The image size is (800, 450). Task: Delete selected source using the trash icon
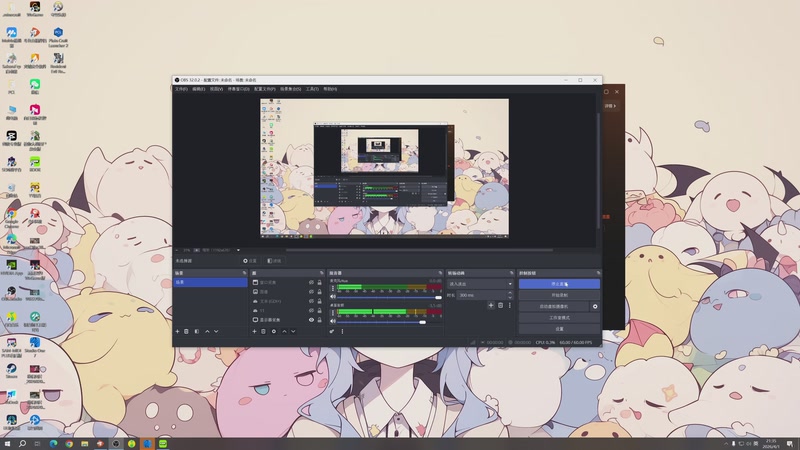(263, 332)
